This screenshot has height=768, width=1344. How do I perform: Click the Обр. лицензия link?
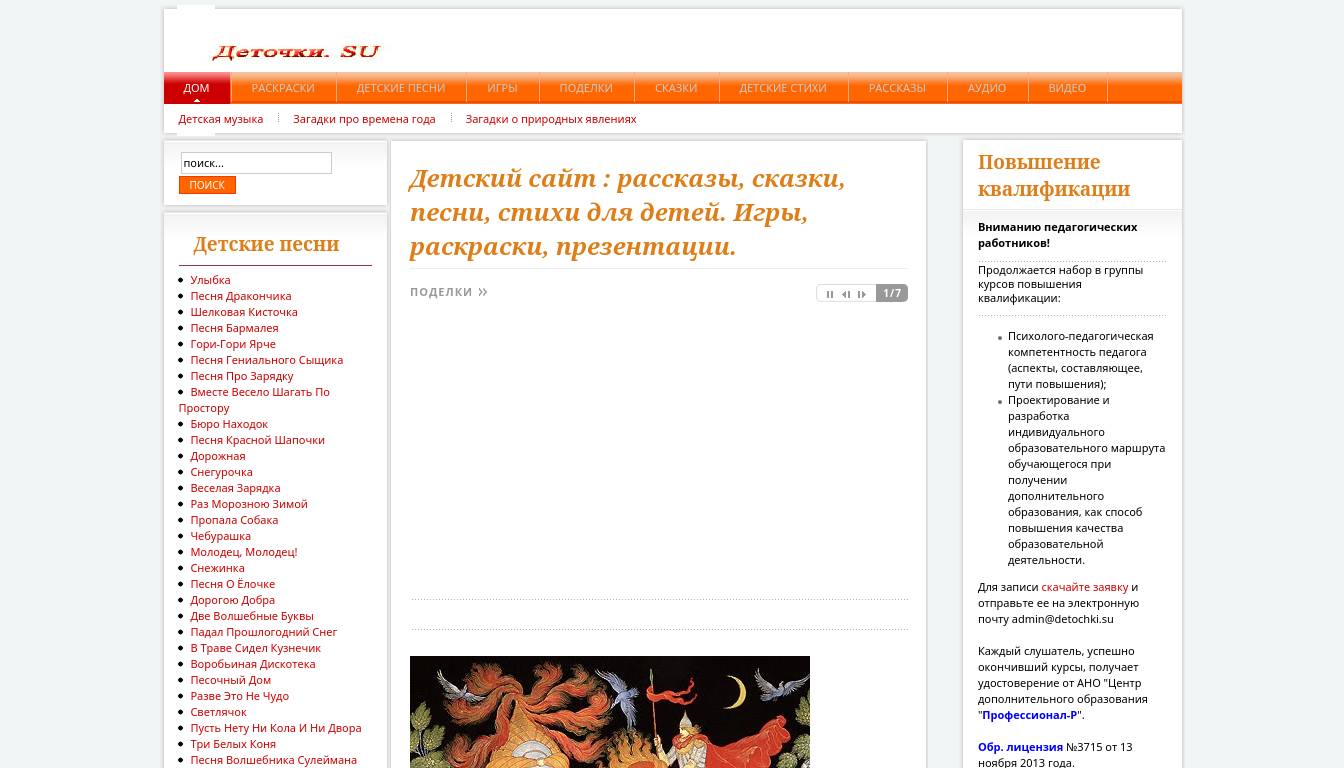click(1020, 747)
